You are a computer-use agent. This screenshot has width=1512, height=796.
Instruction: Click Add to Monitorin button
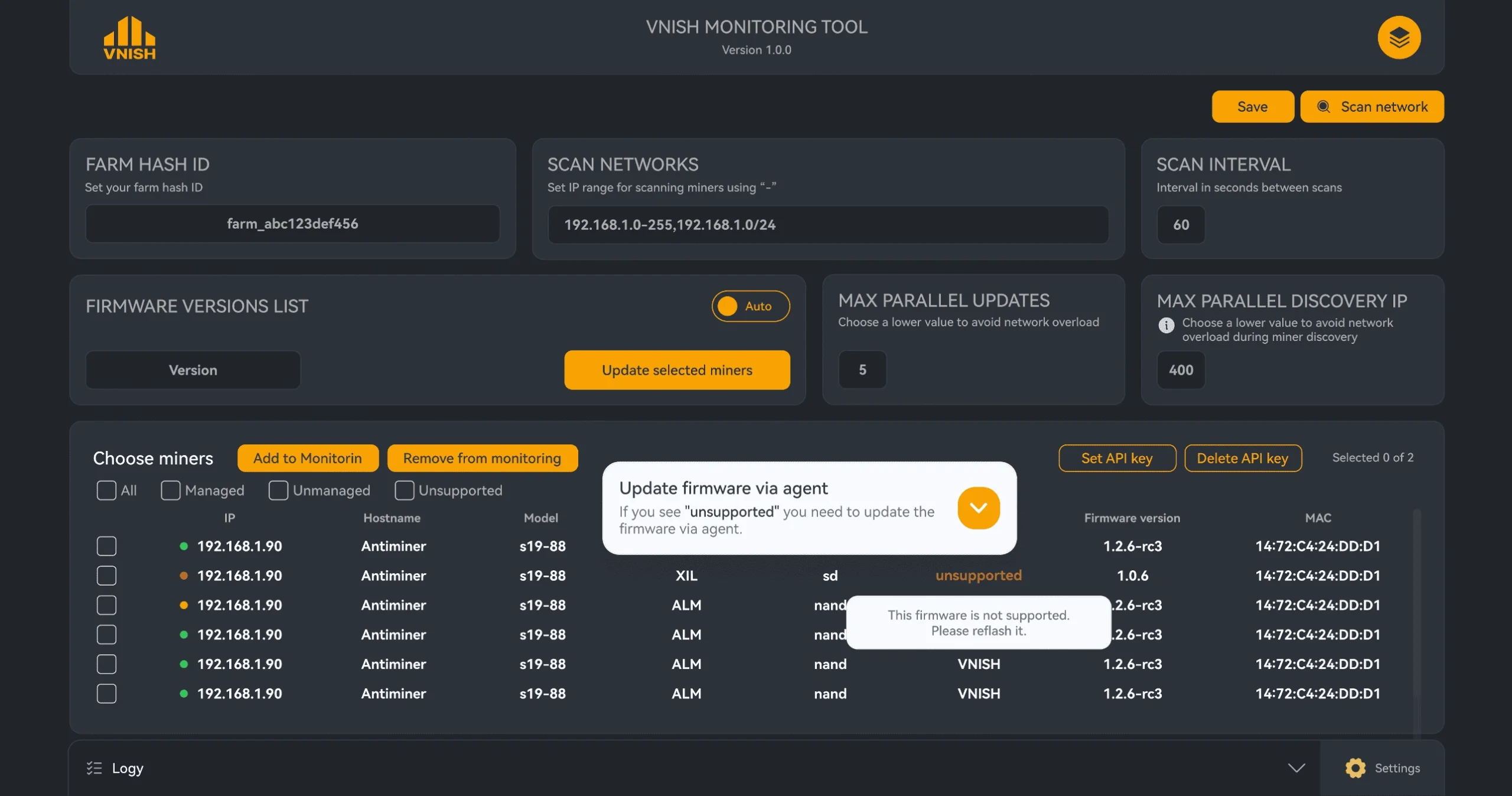tap(308, 458)
